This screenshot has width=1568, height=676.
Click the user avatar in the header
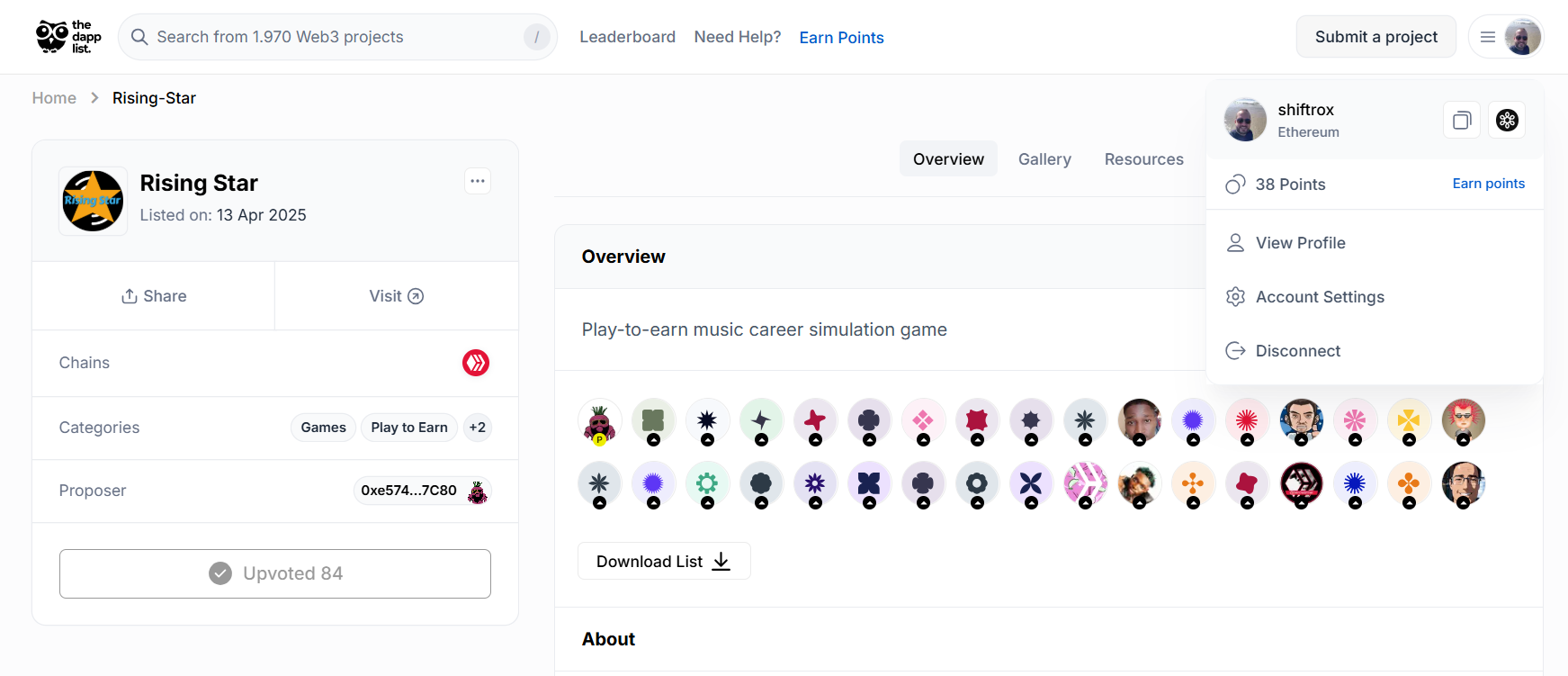click(x=1522, y=37)
